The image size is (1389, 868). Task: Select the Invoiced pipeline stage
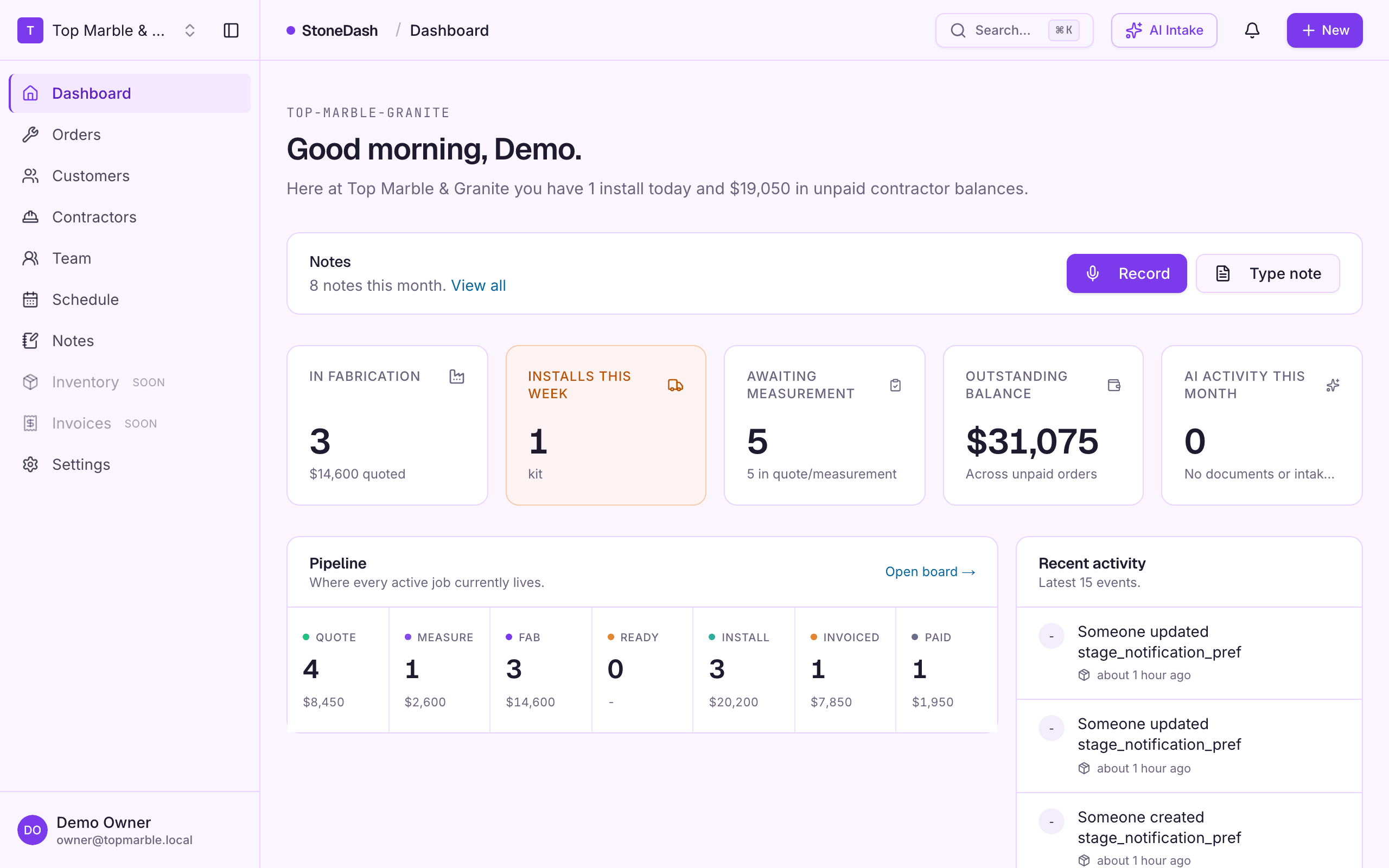(x=845, y=669)
